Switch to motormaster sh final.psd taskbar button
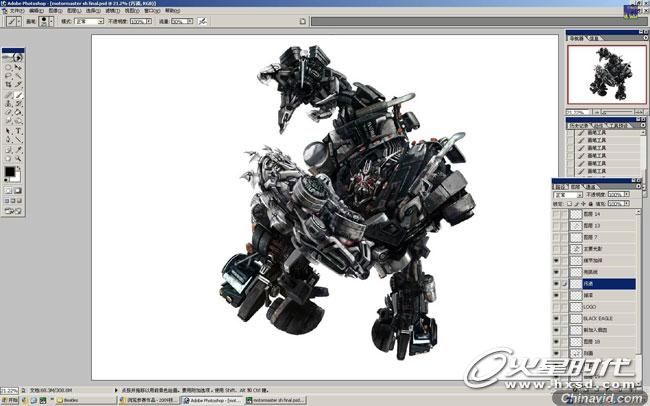The height and width of the screenshot is (406, 650). [x=276, y=400]
